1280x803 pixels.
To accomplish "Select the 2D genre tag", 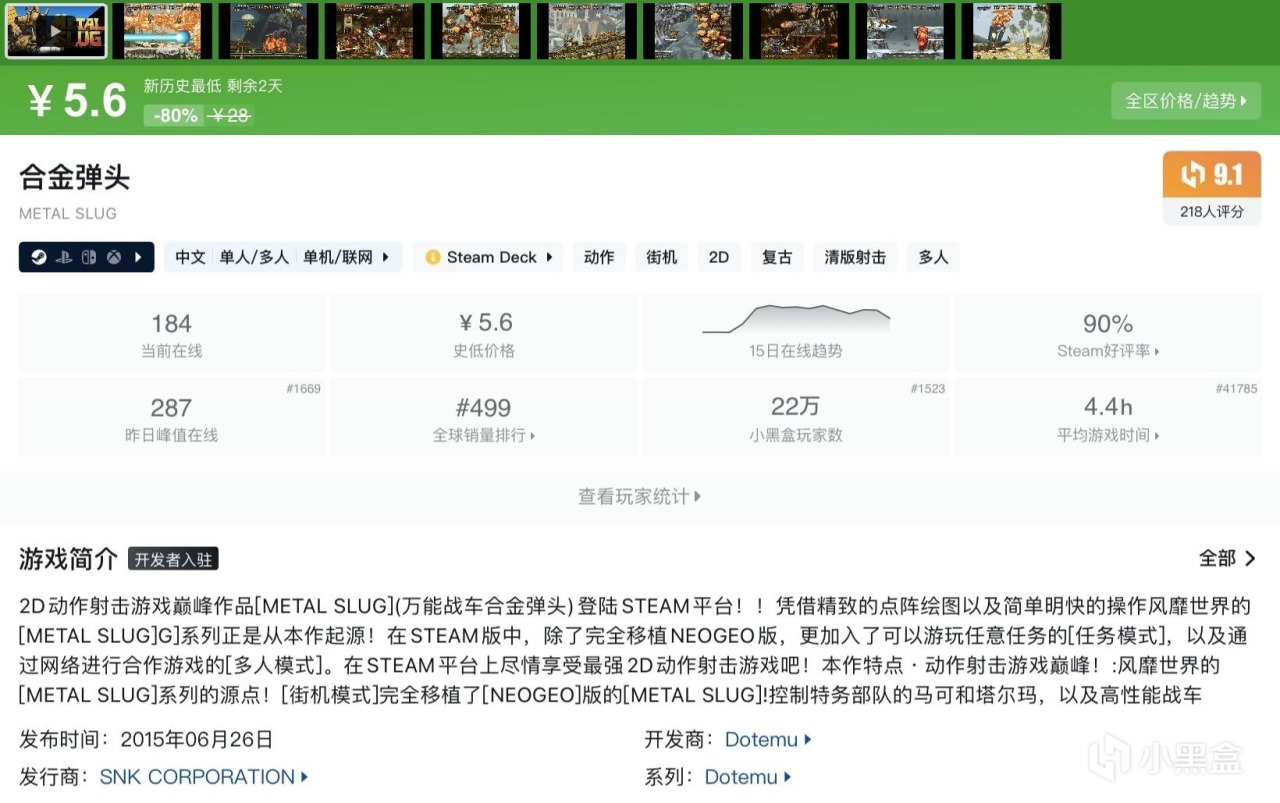I will click(719, 257).
